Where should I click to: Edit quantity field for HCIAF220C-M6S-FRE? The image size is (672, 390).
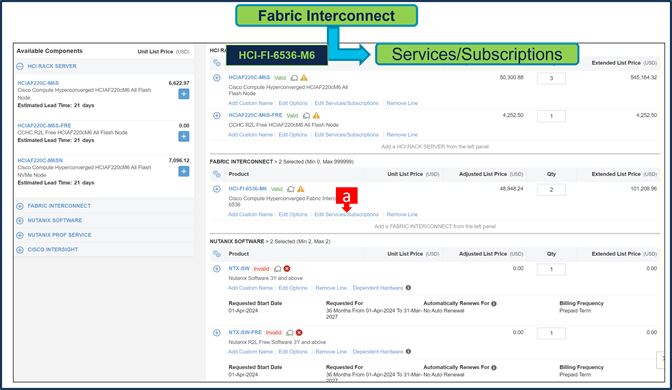551,116
